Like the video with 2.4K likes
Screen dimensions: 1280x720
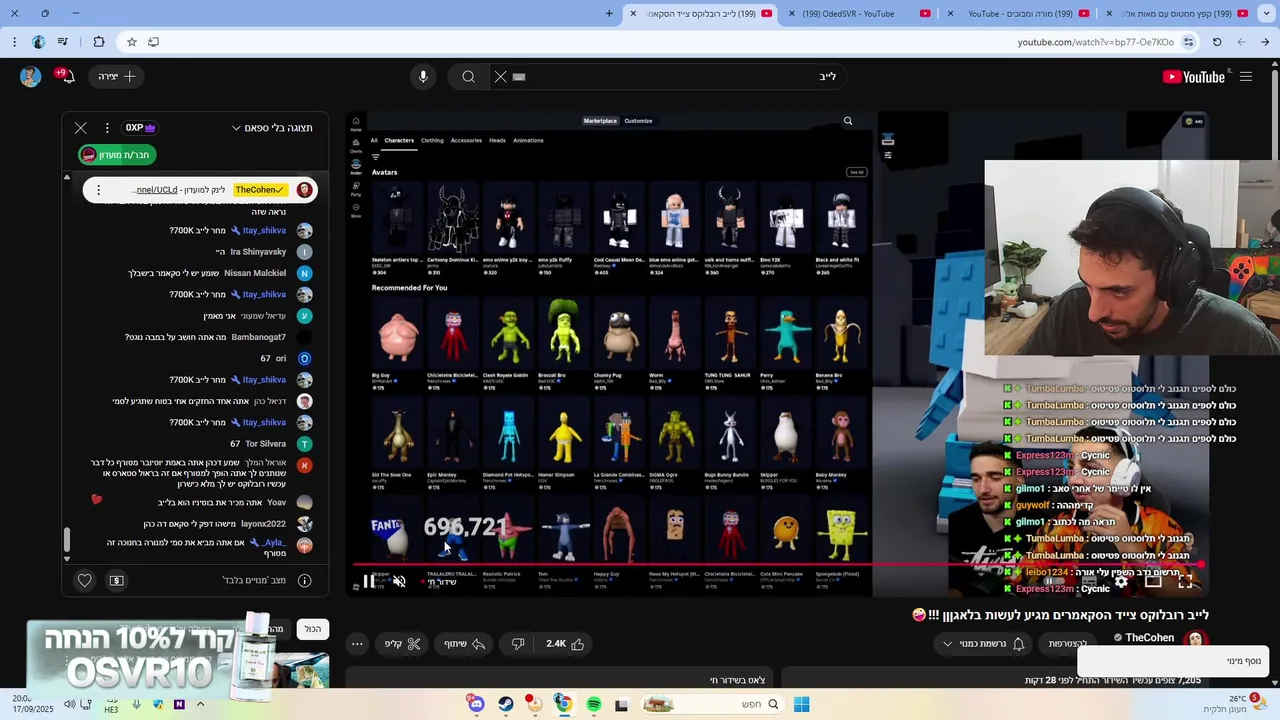(565, 644)
